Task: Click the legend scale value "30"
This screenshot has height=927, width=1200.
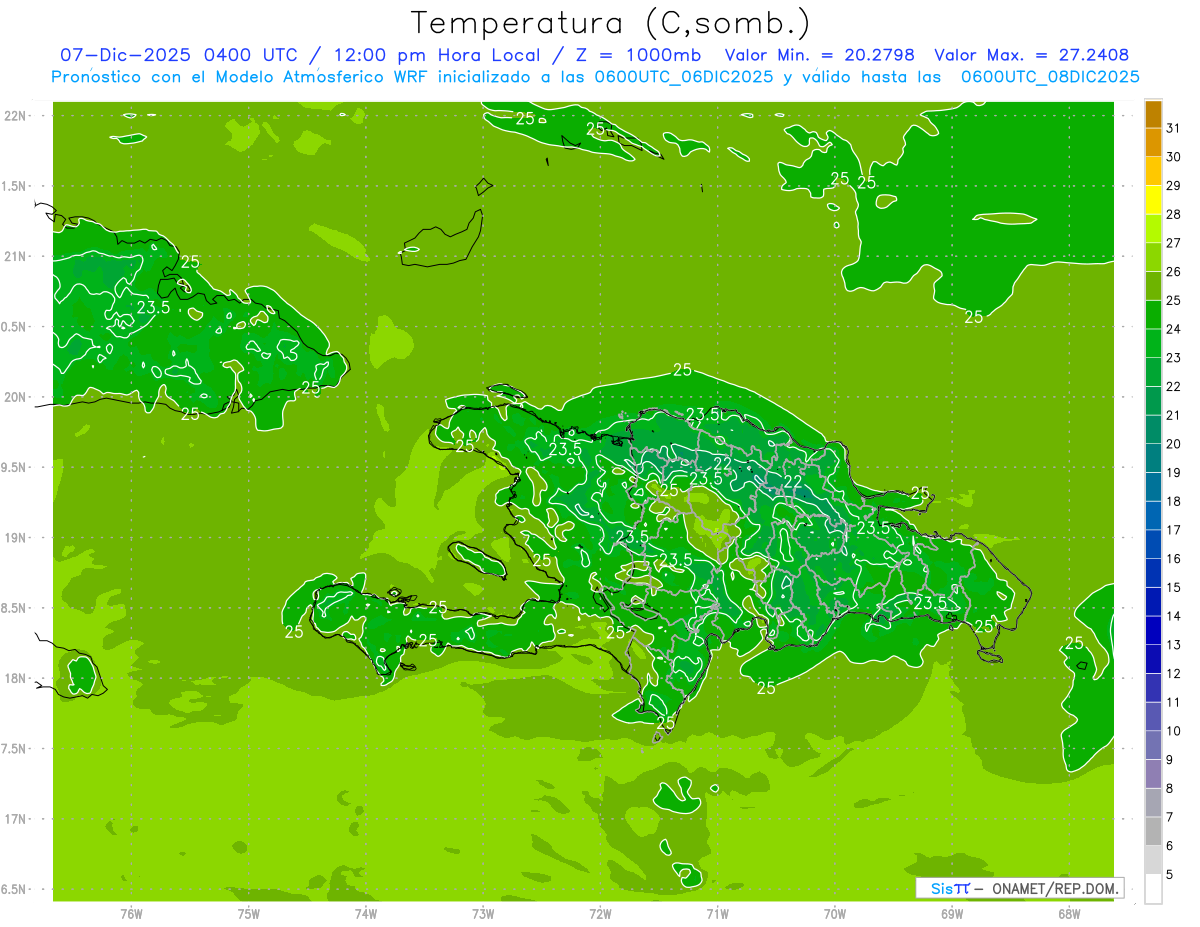Action: [x=1174, y=157]
